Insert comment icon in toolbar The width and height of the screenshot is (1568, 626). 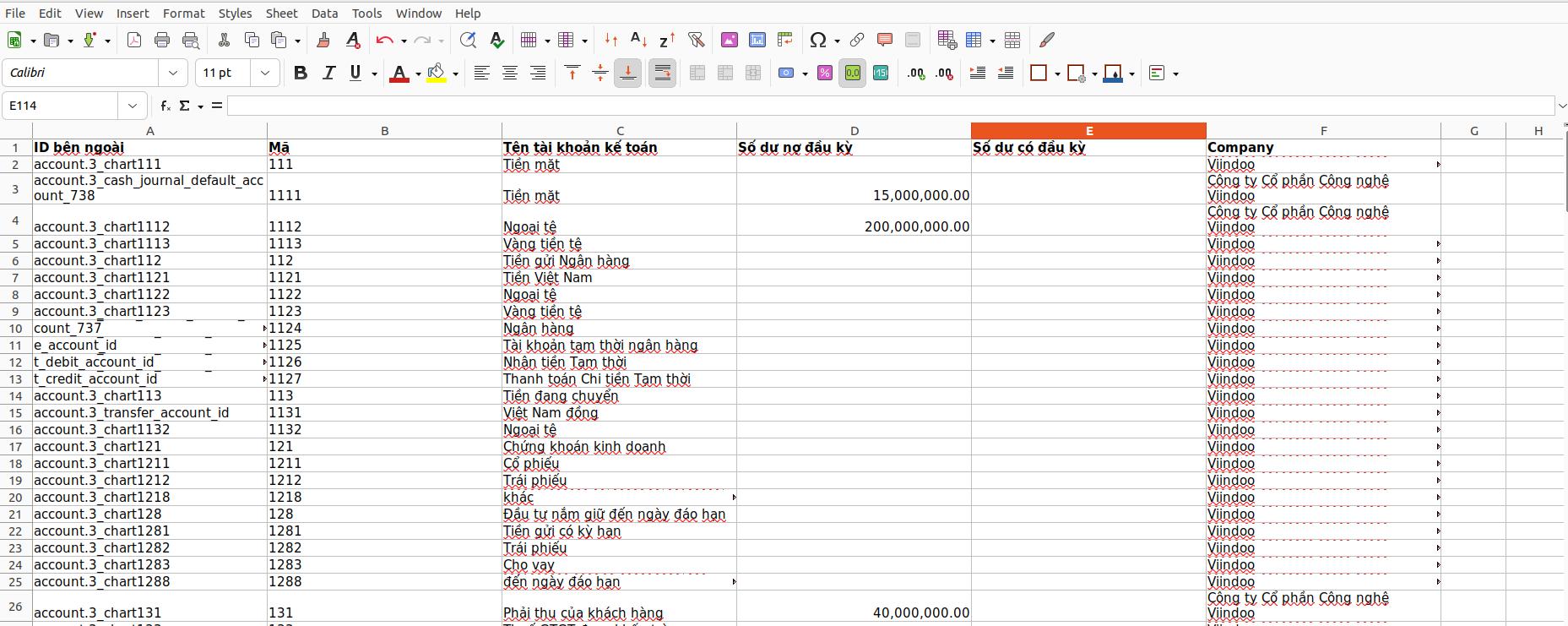885,40
